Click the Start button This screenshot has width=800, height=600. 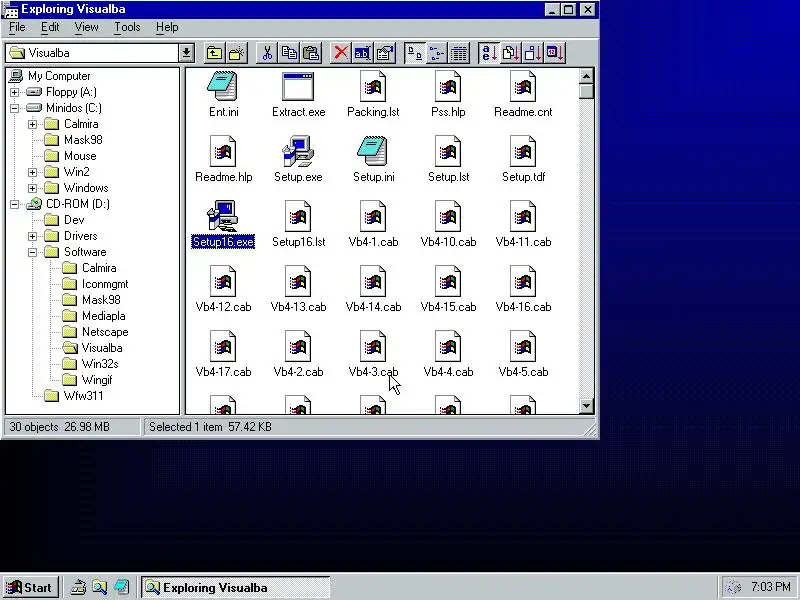(30, 587)
